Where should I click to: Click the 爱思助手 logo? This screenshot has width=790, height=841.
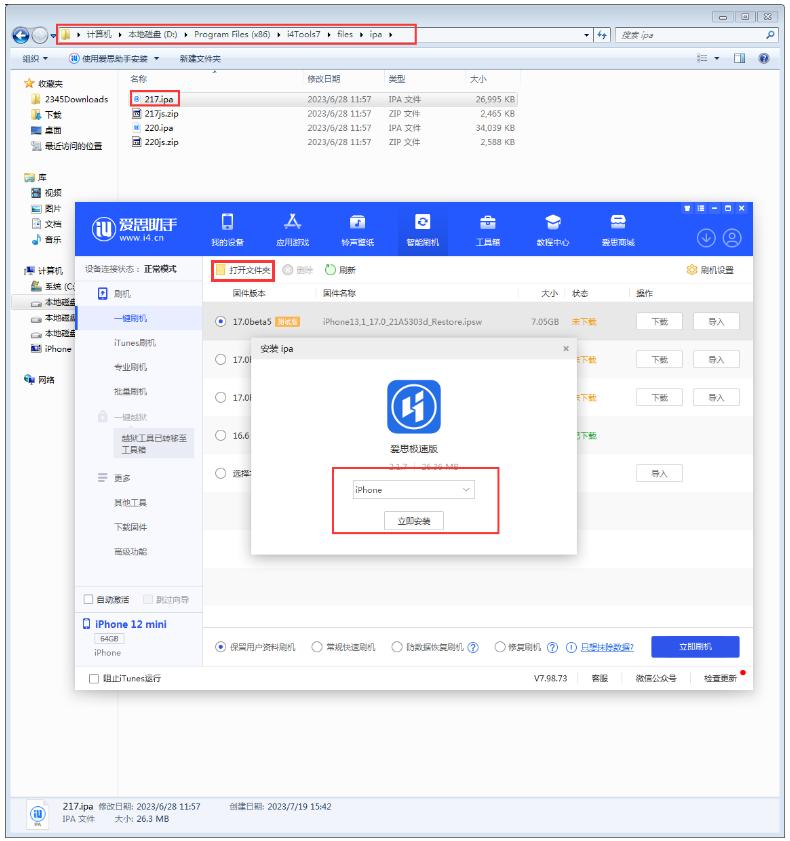point(134,229)
